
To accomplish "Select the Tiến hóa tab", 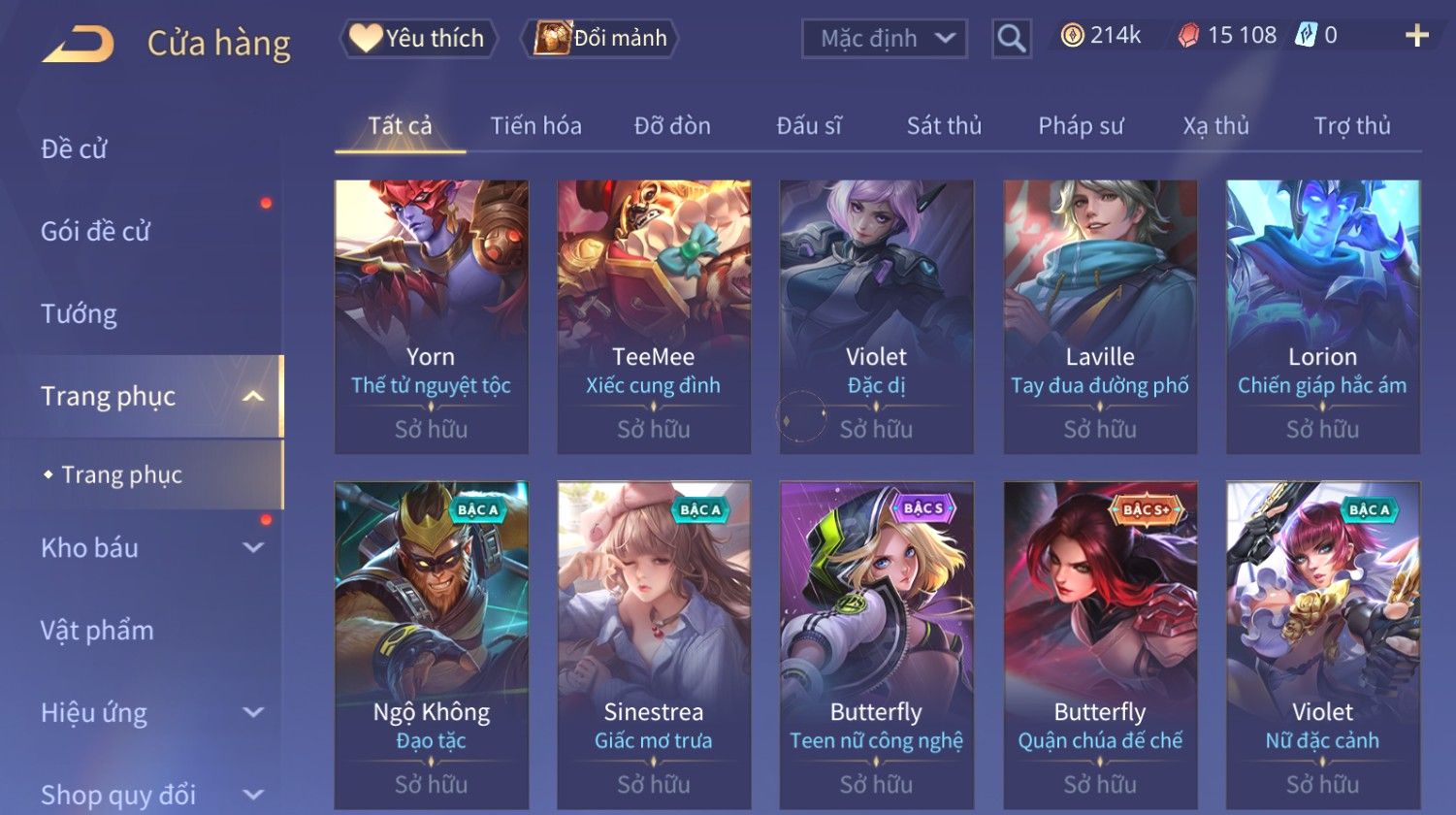I will 535,126.
